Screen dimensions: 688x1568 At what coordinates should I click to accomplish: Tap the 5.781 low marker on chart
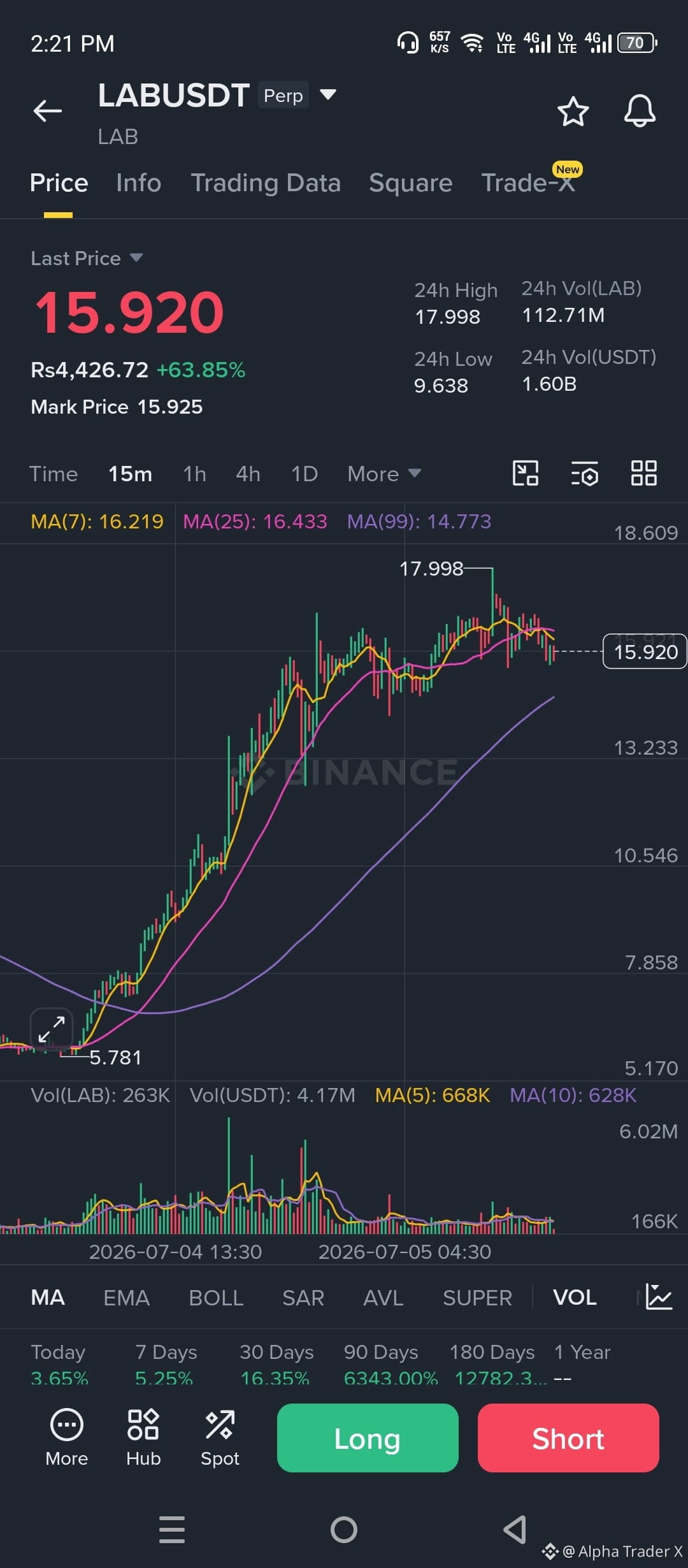115,1057
